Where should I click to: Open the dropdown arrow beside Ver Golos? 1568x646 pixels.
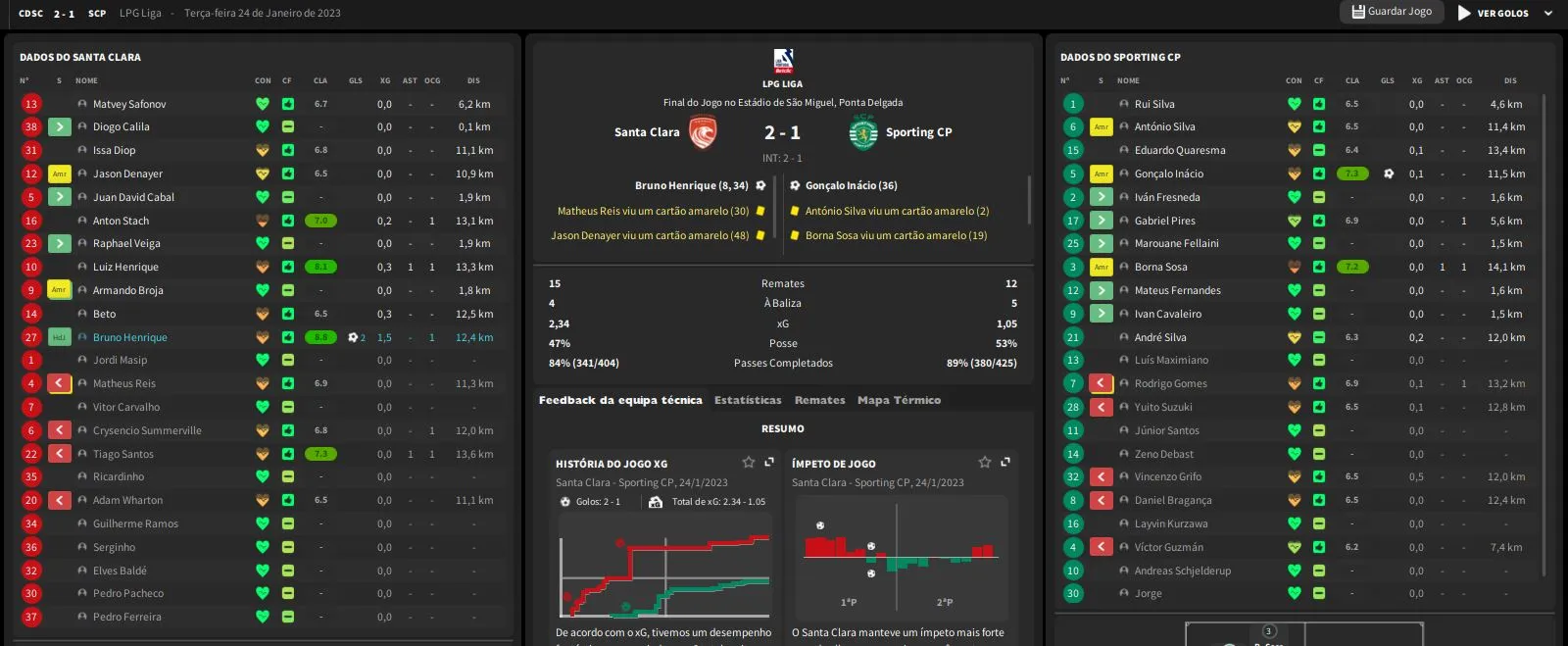[x=1548, y=13]
